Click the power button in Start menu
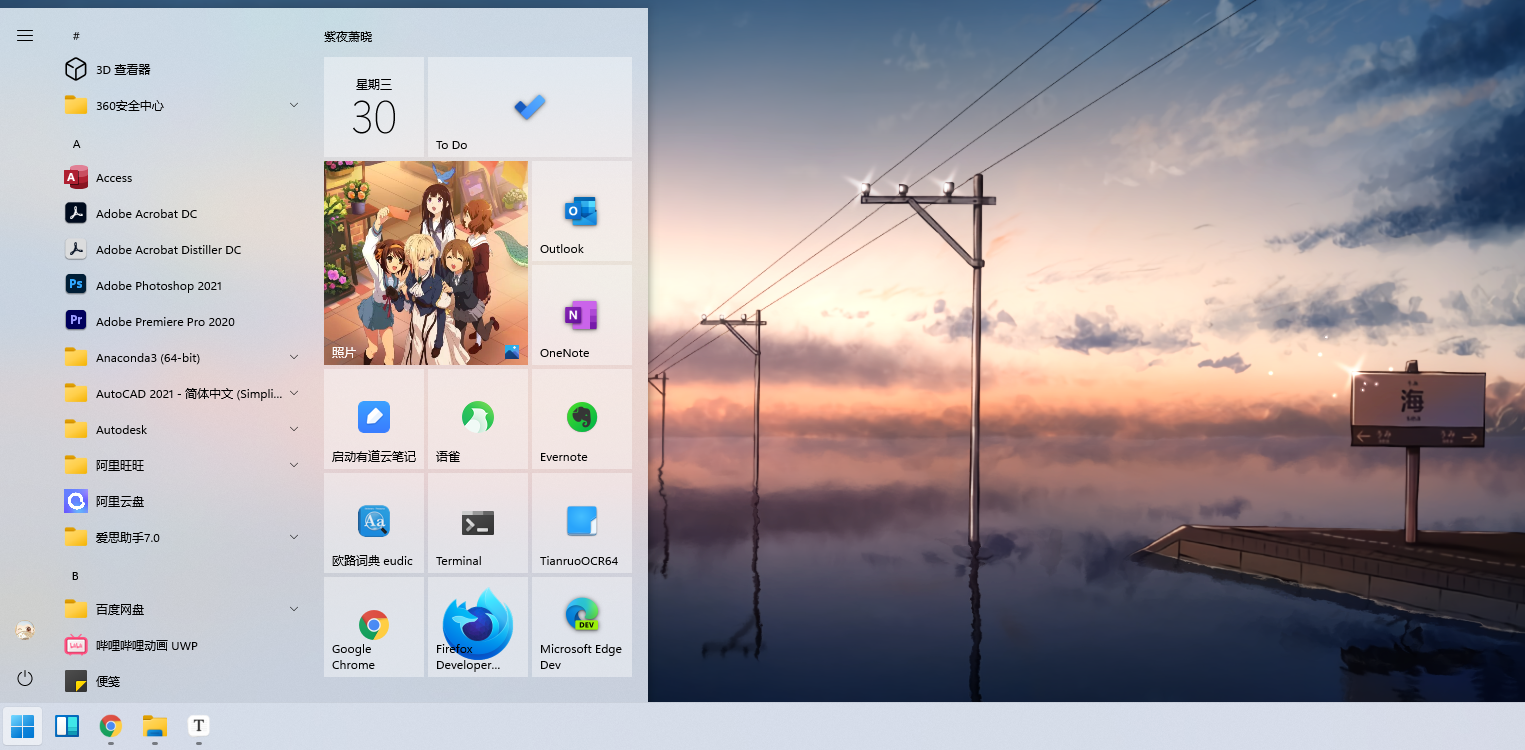 25,678
